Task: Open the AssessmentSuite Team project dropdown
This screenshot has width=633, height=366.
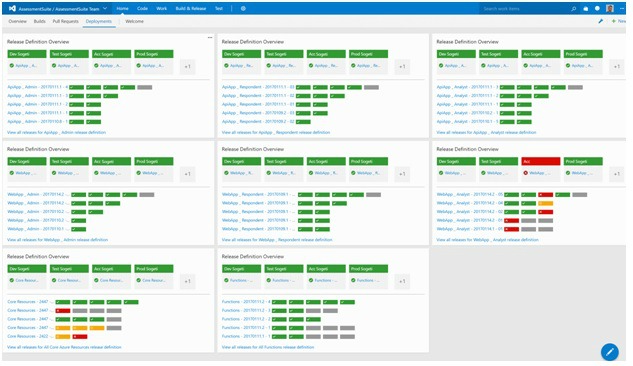Action: click(105, 8)
